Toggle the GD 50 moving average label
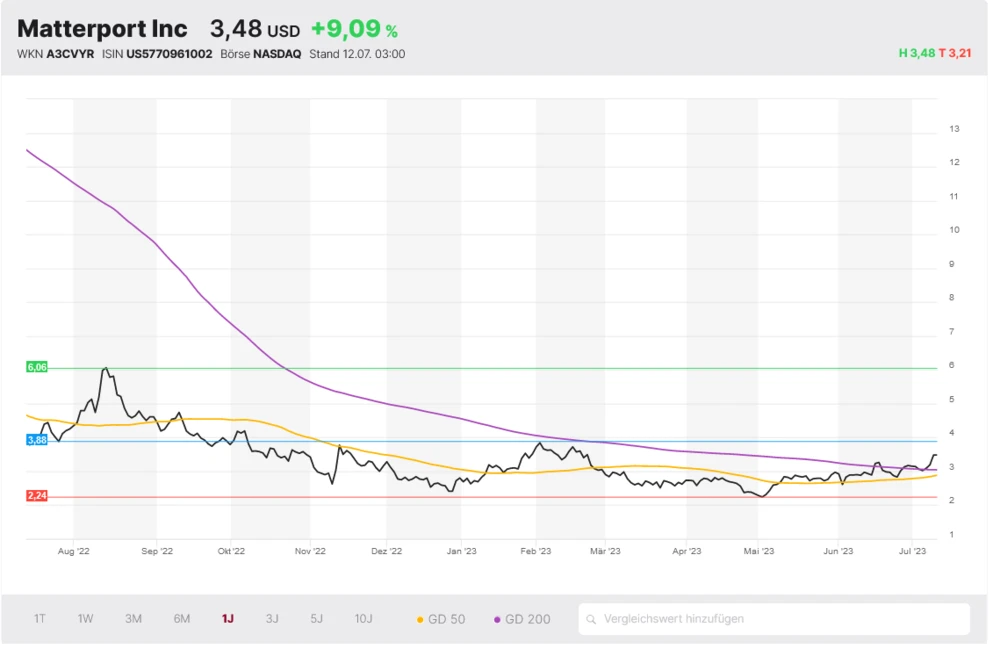Image resolution: width=1000 pixels, height=656 pixels. (446, 619)
